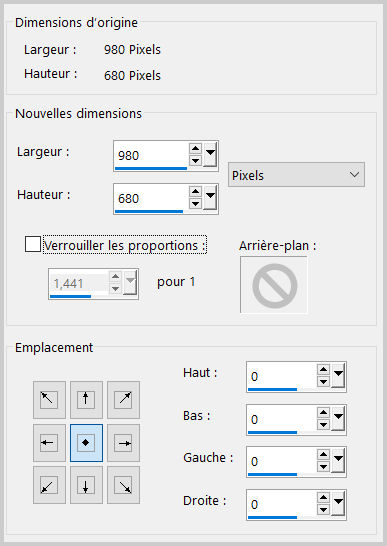Image resolution: width=387 pixels, height=546 pixels.
Task: Decrease Hauteur with the down stepper
Action: (x=195, y=204)
